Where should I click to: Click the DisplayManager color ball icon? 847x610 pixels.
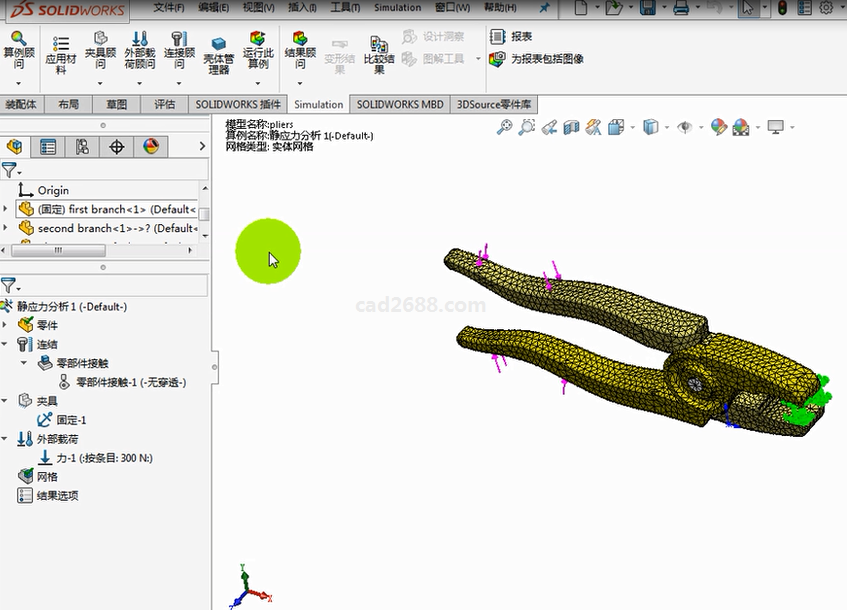150,147
